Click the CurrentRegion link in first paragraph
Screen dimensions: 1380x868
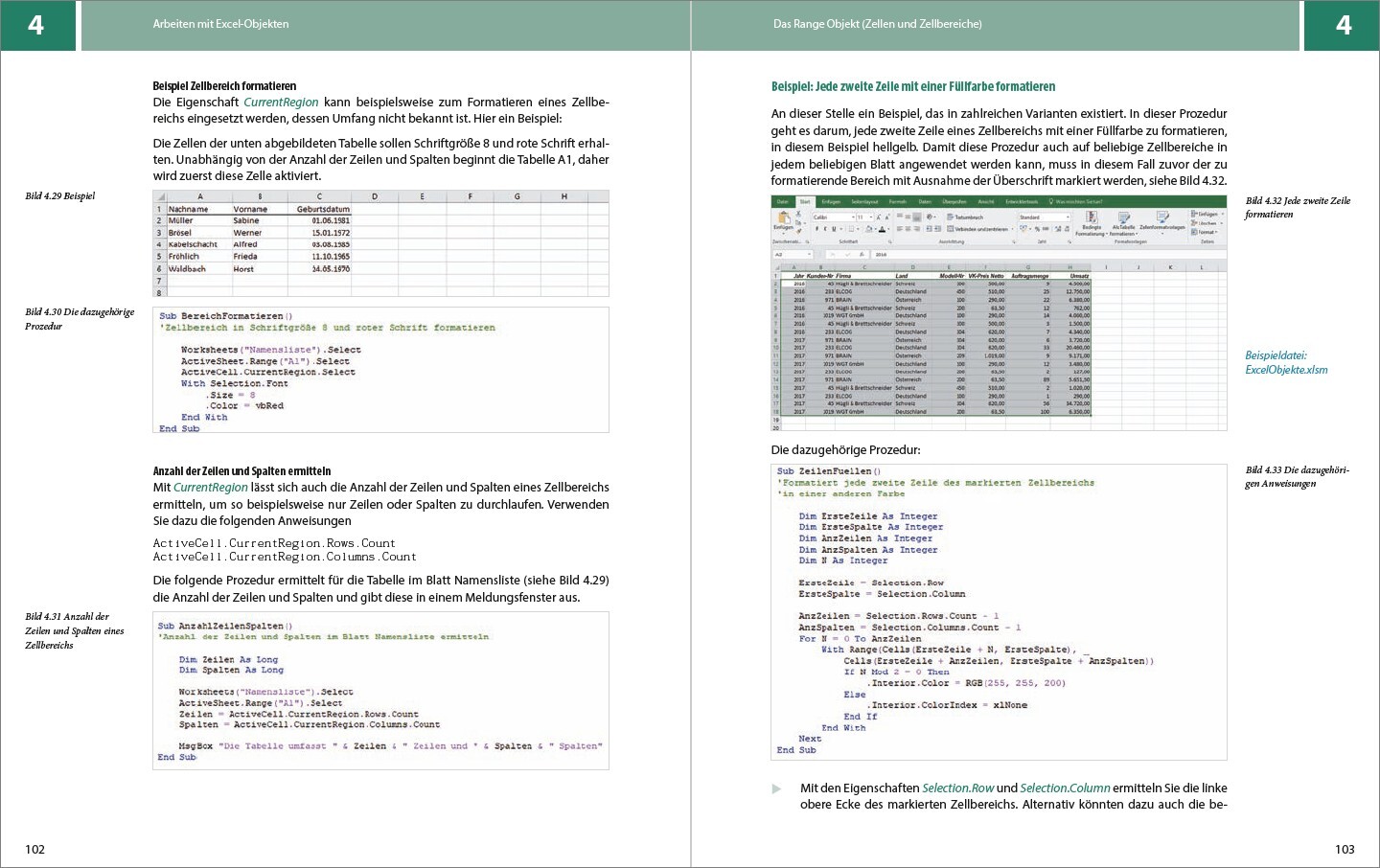pyautogui.click(x=281, y=103)
